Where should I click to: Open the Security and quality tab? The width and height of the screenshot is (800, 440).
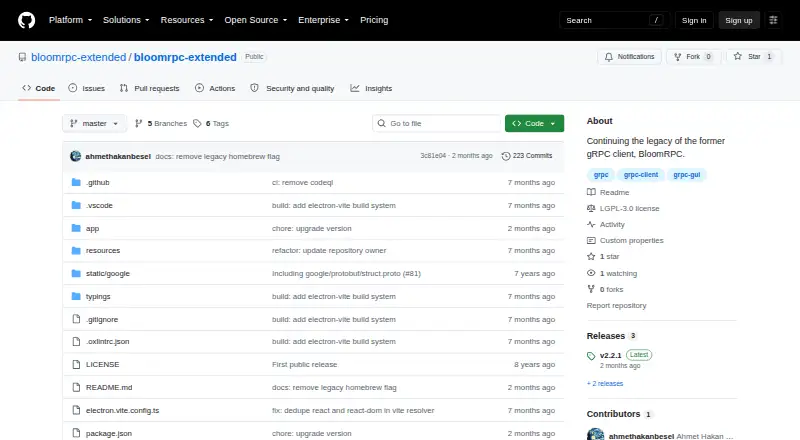[x=292, y=88]
